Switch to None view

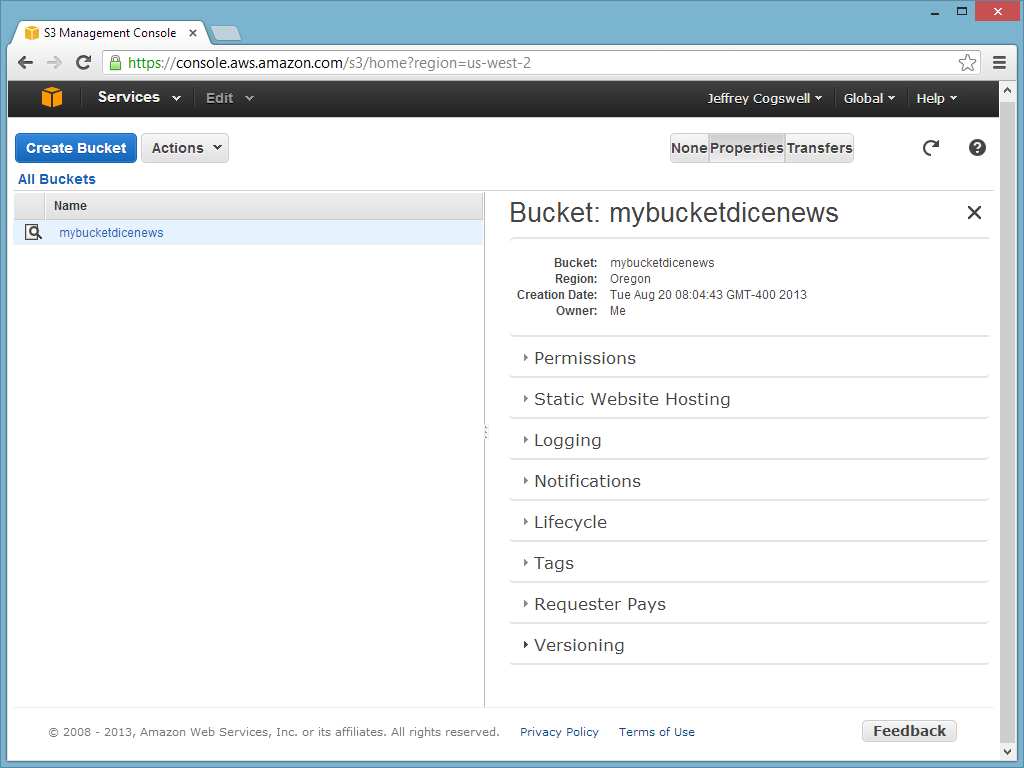click(689, 148)
